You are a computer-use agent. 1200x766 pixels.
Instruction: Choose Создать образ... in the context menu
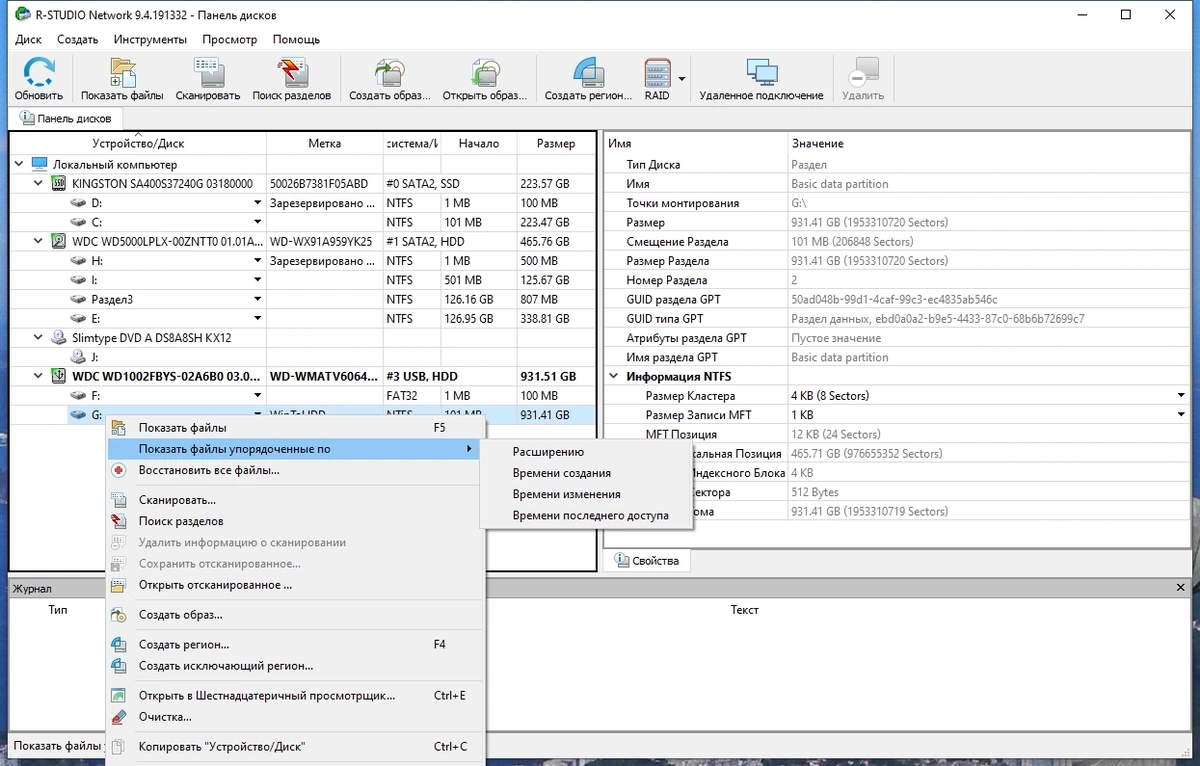[x=295, y=615]
